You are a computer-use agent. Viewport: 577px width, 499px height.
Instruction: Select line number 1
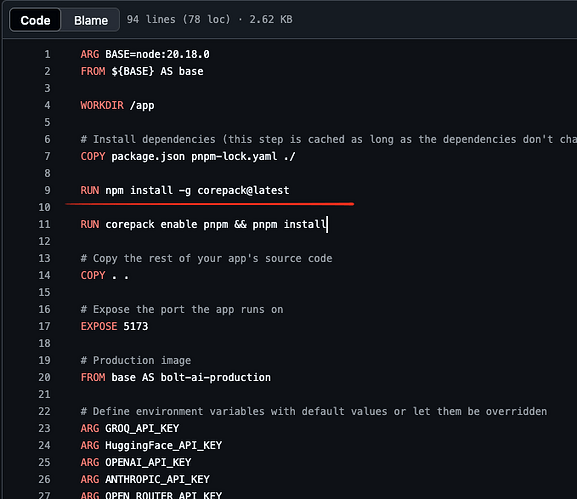(47, 54)
